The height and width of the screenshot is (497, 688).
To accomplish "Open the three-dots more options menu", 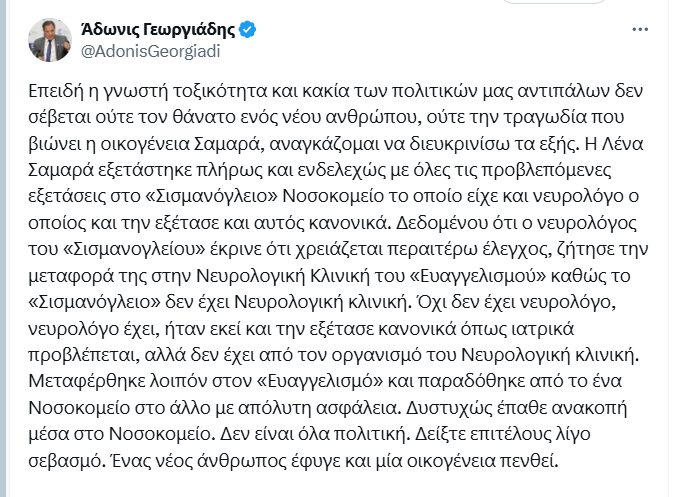I will 640,29.
